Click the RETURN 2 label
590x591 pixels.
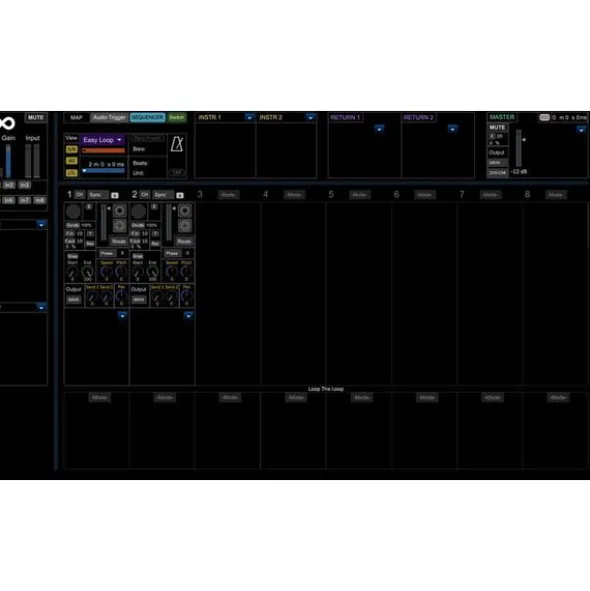tap(418, 118)
